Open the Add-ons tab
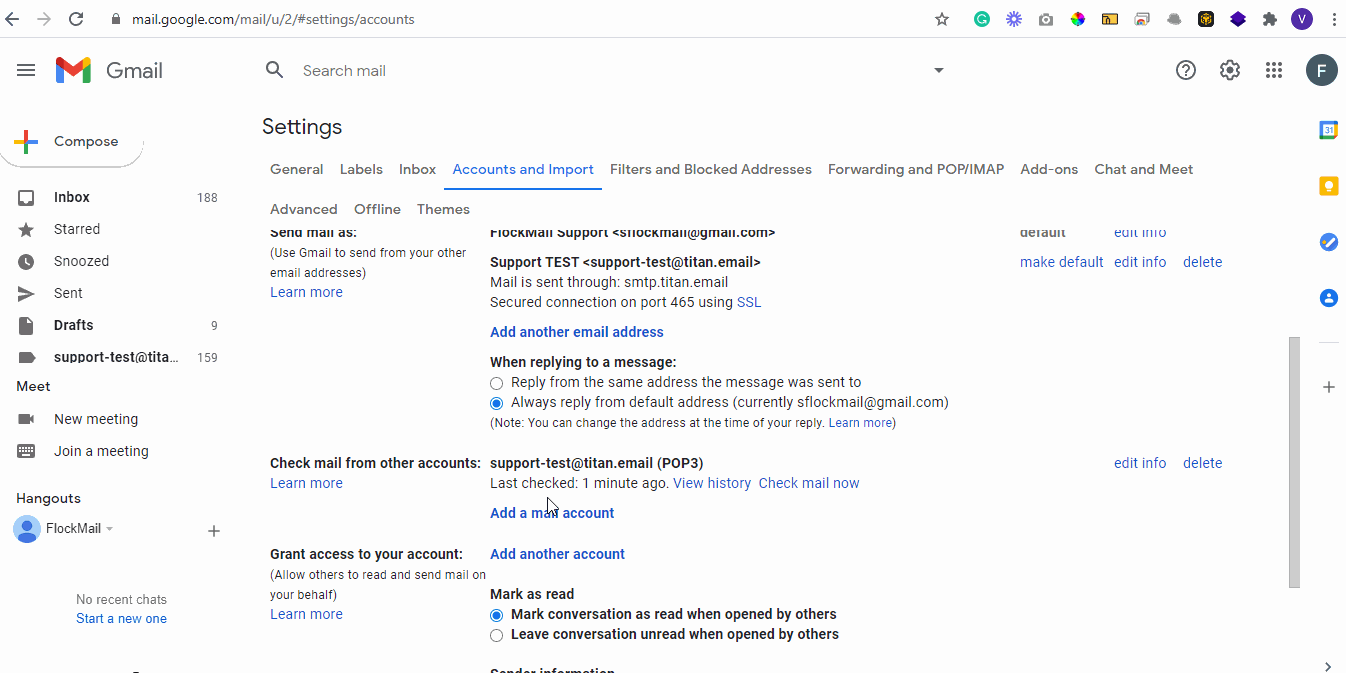This screenshot has height=673, width=1346. click(x=1049, y=169)
